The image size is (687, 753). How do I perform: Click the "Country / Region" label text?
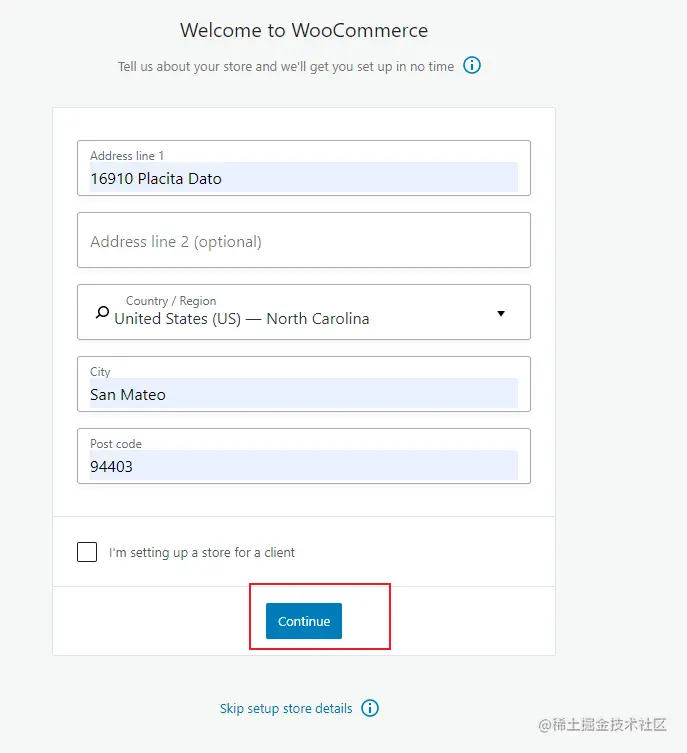171,301
